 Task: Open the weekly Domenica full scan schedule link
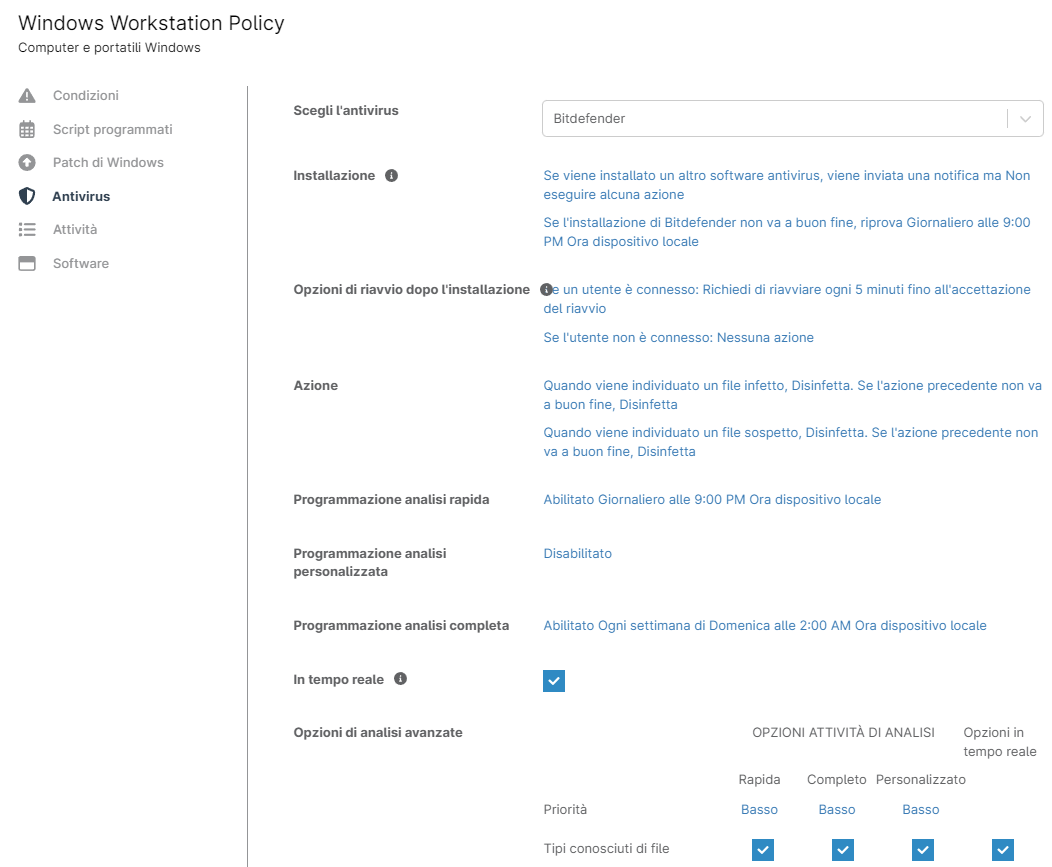coord(764,626)
